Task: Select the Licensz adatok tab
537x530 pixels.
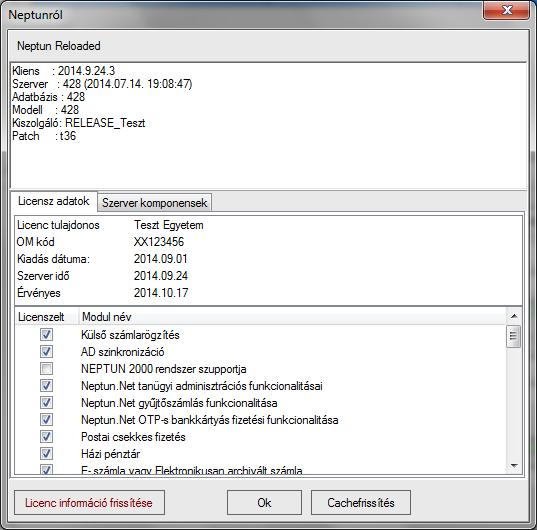Action: 54,201
